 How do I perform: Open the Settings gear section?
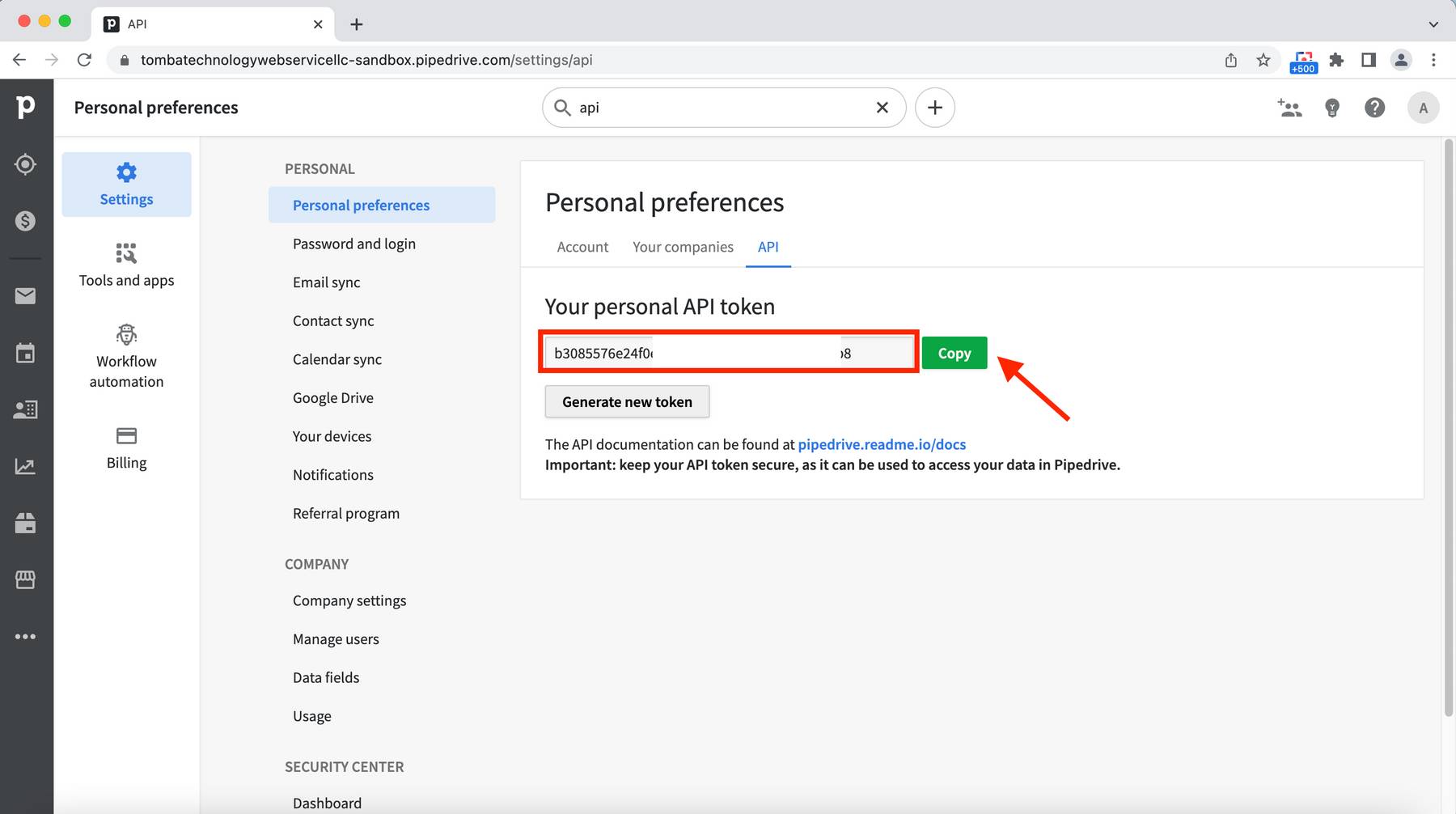click(x=126, y=184)
